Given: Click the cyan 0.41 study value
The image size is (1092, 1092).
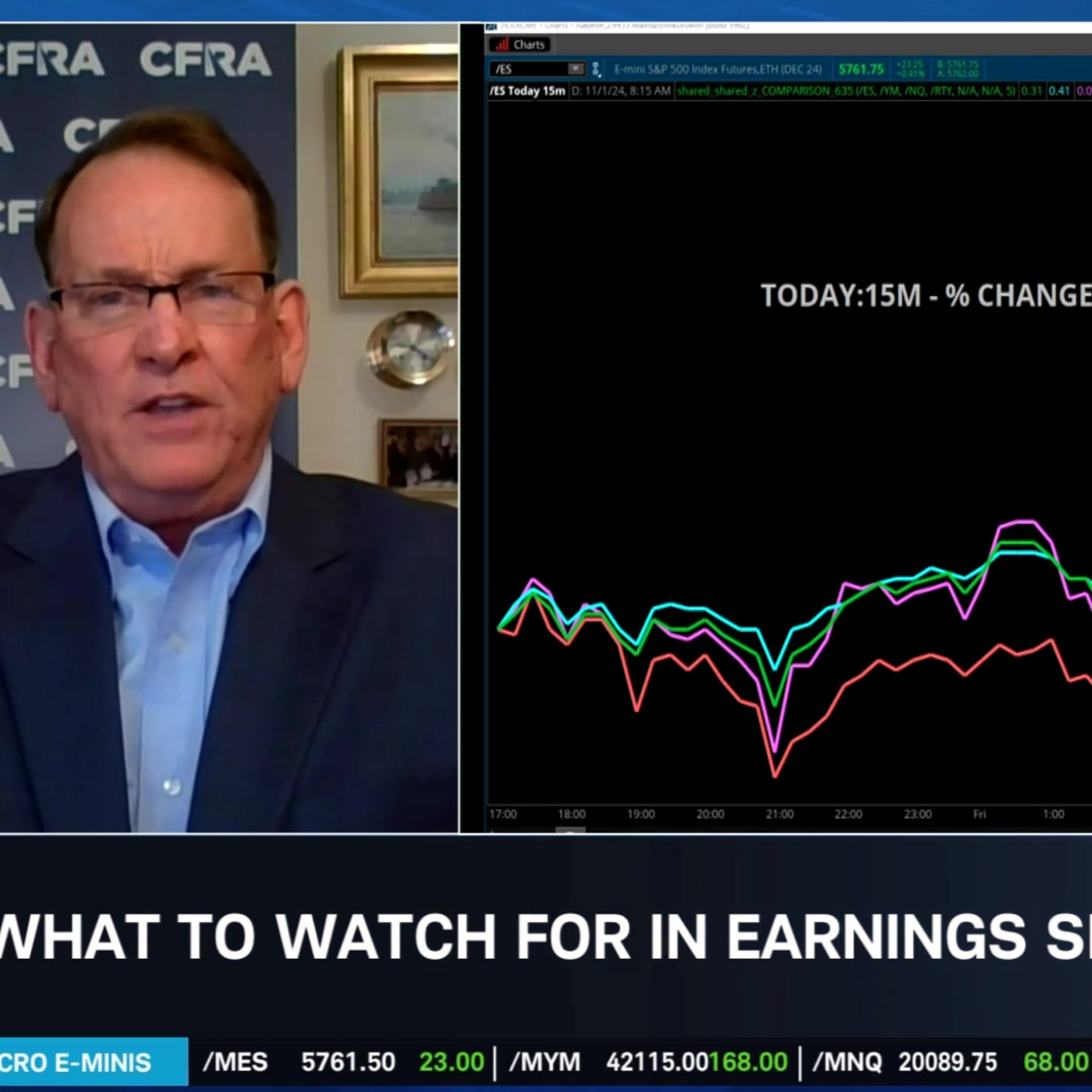Looking at the screenshot, I should coord(1059,91).
